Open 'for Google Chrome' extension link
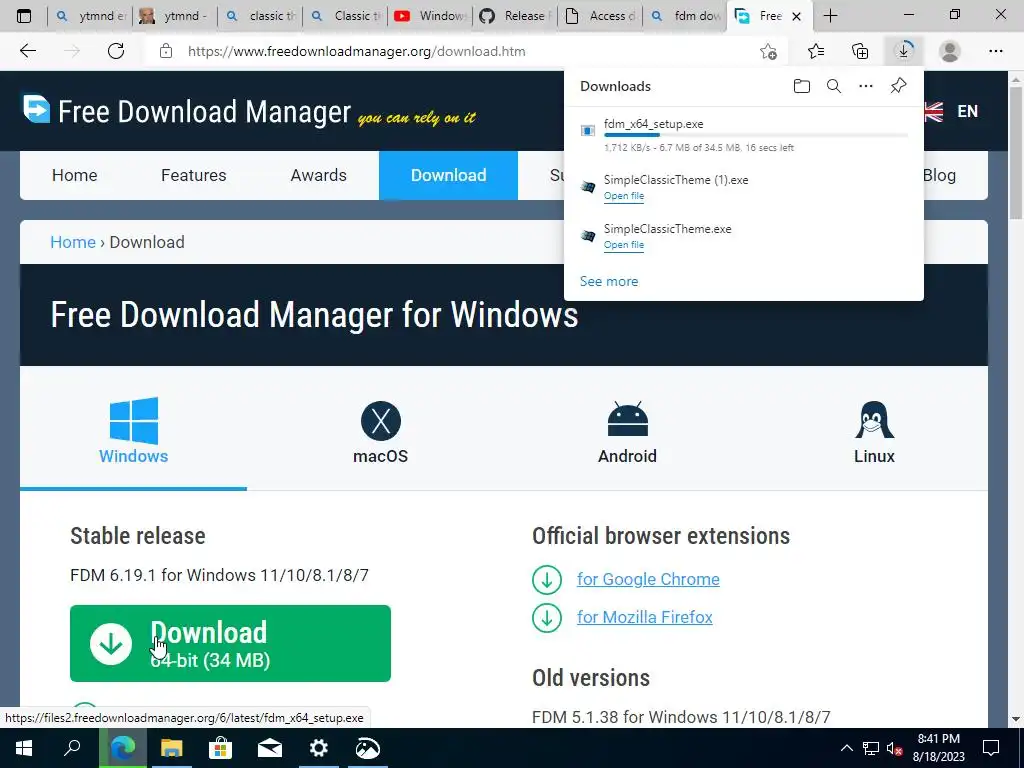 648,579
